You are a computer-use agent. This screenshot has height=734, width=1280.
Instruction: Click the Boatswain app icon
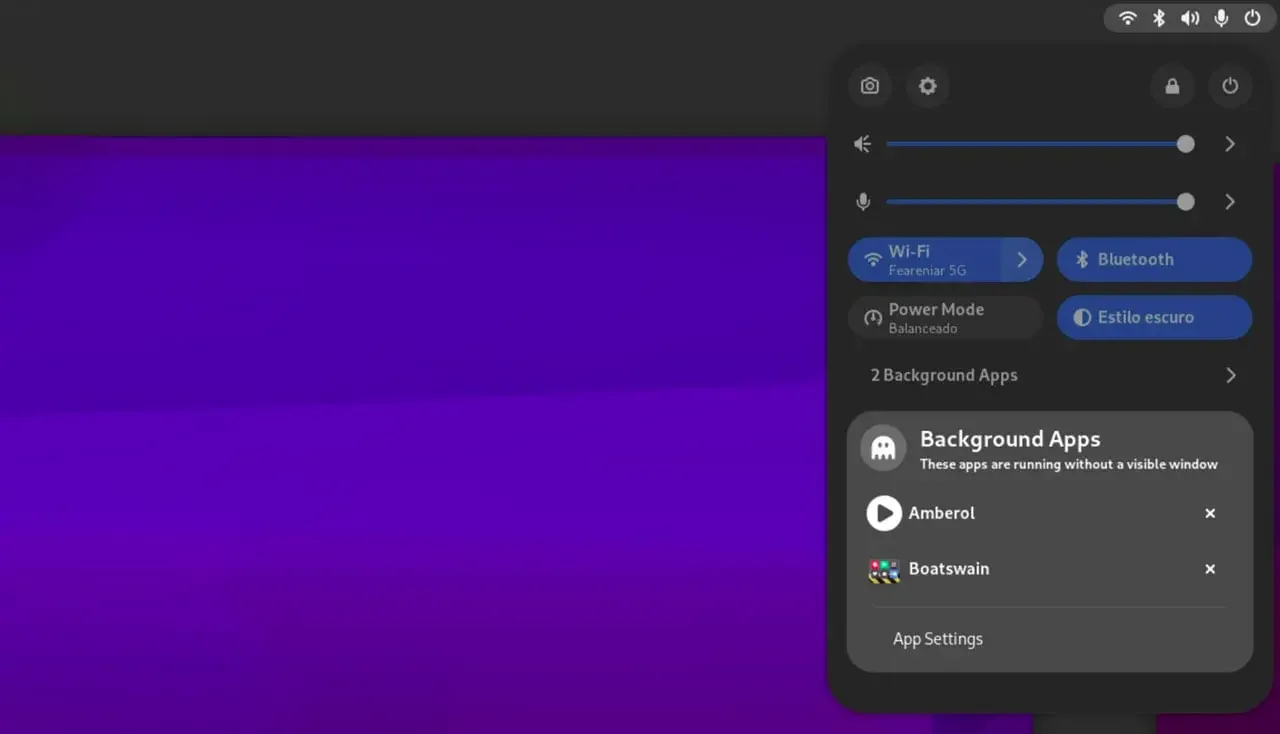(x=884, y=570)
